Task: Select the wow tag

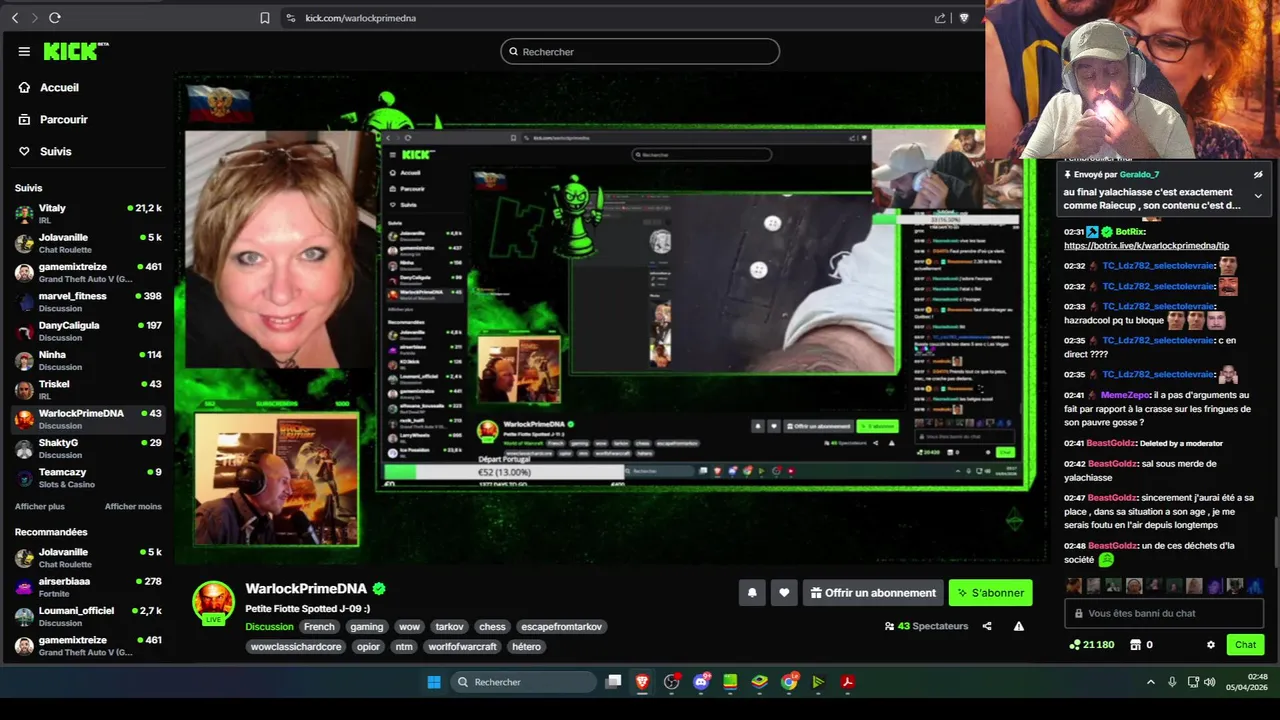Action: tap(410, 627)
